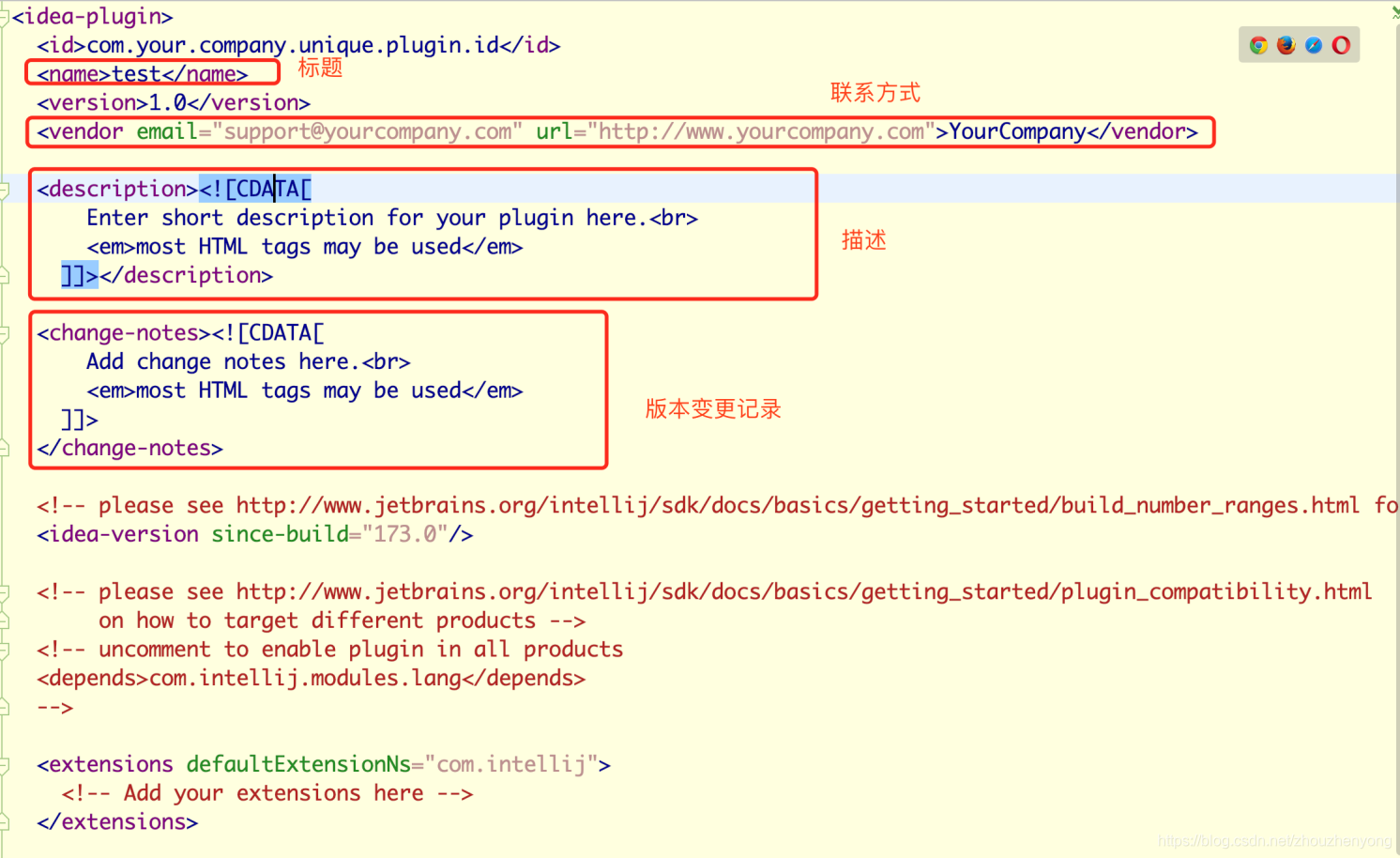Click 'Add change notes here.' line
1400x858 pixels.
[x=223, y=362]
